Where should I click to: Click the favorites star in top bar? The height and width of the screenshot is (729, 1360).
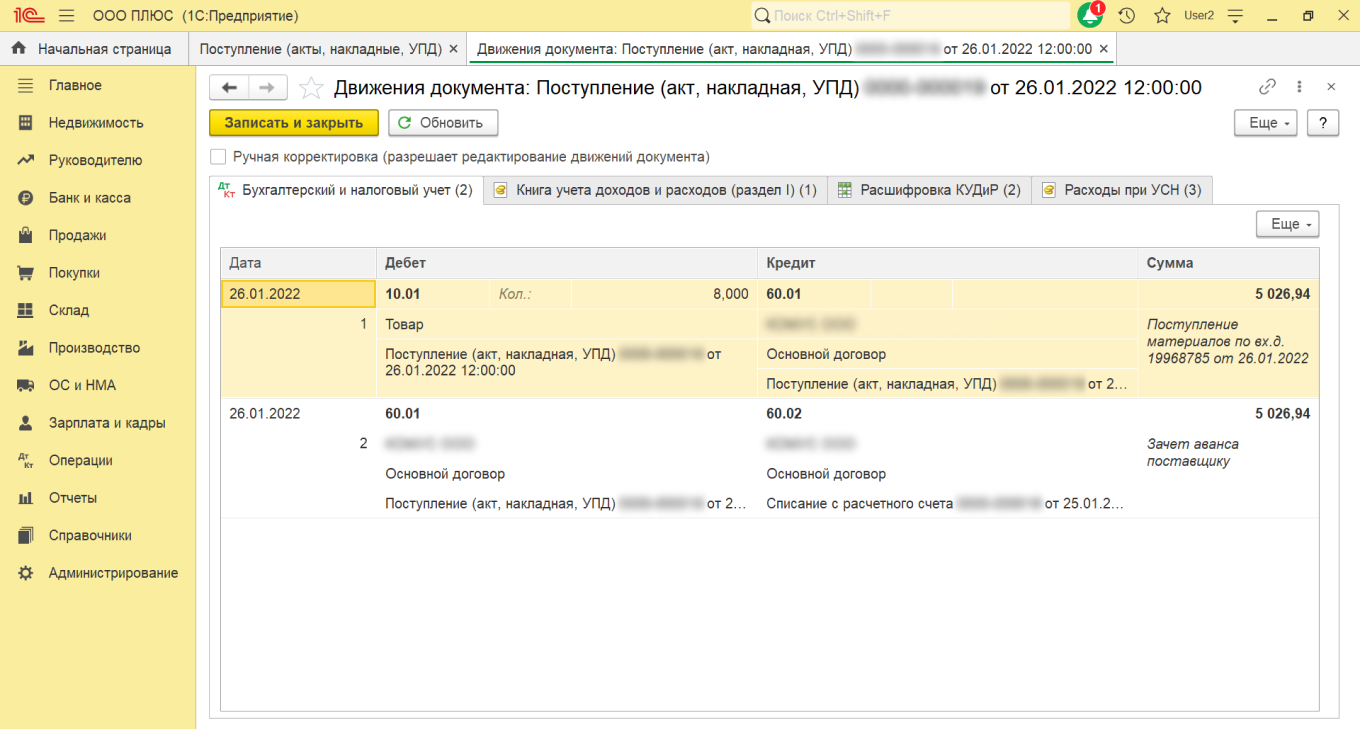(x=1162, y=16)
